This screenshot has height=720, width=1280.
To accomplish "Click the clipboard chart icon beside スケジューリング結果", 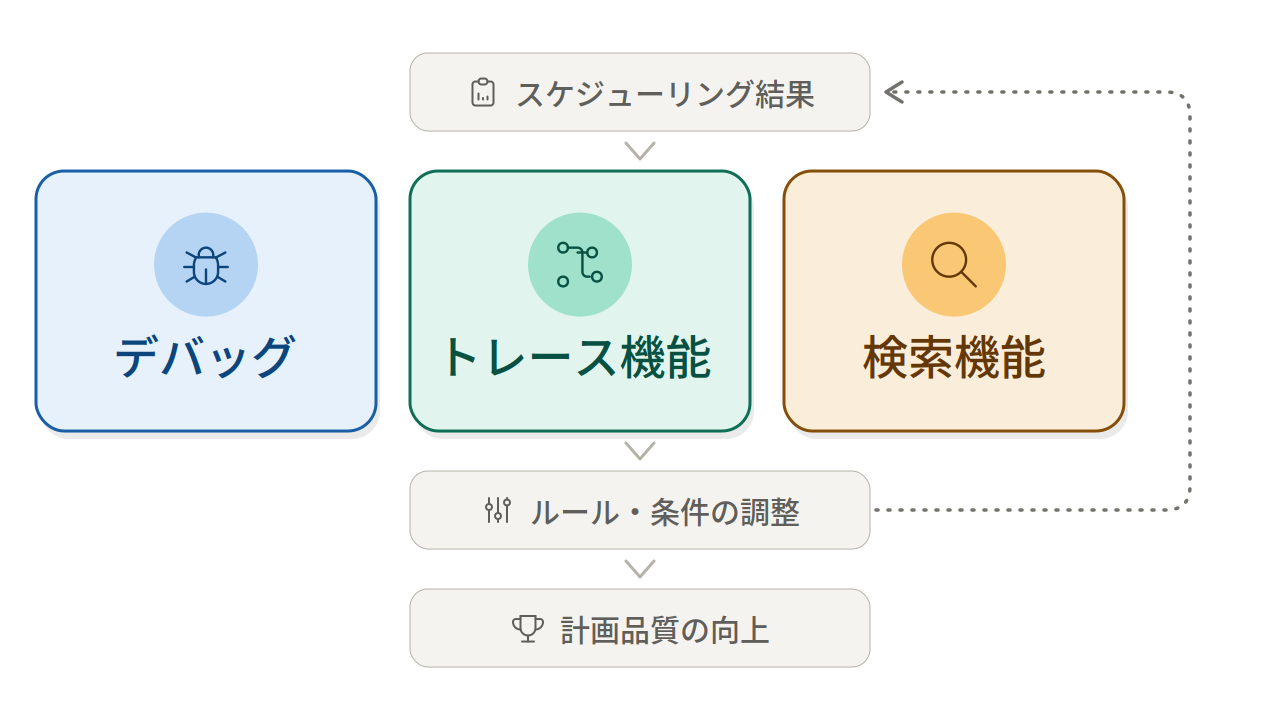I will [483, 92].
